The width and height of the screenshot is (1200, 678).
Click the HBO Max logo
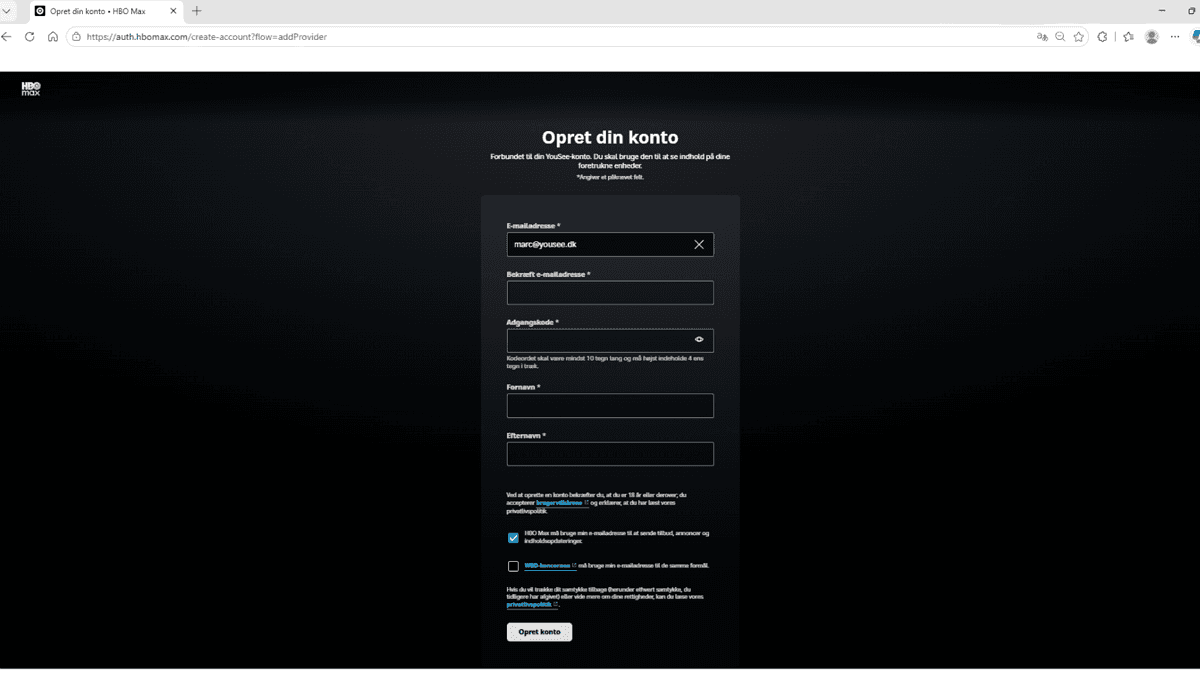tap(31, 89)
